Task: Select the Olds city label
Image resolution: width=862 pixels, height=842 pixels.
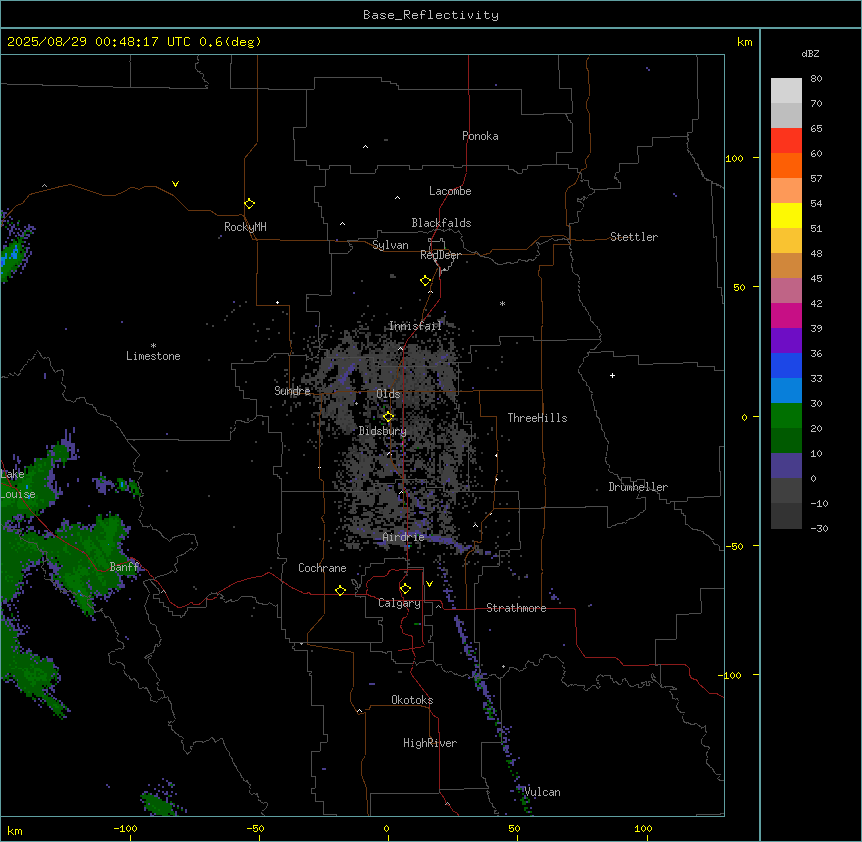Action: 388,394
